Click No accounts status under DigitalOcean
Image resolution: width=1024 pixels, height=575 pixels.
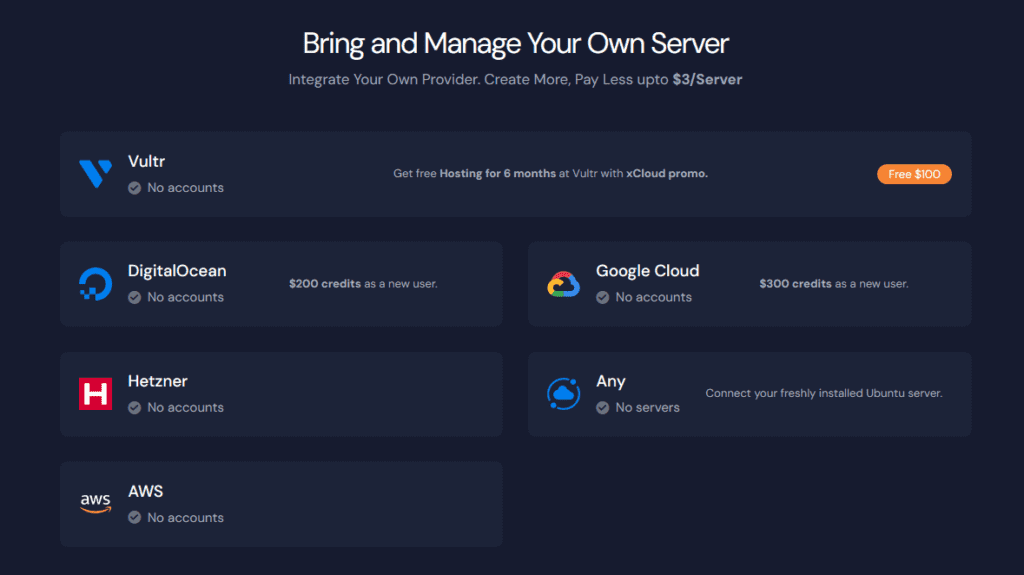pyautogui.click(x=185, y=298)
